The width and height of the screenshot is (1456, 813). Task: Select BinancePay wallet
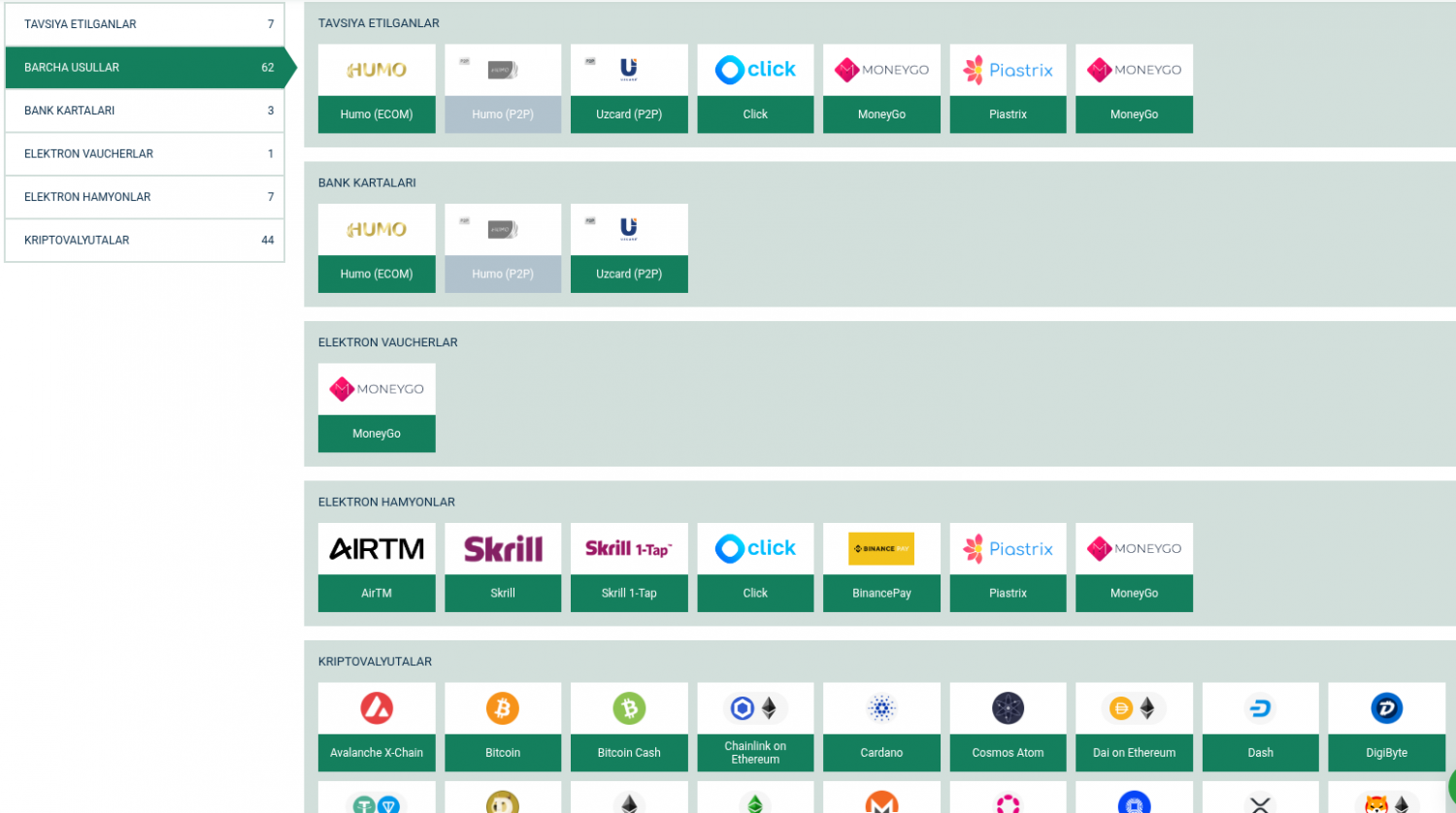click(881, 567)
